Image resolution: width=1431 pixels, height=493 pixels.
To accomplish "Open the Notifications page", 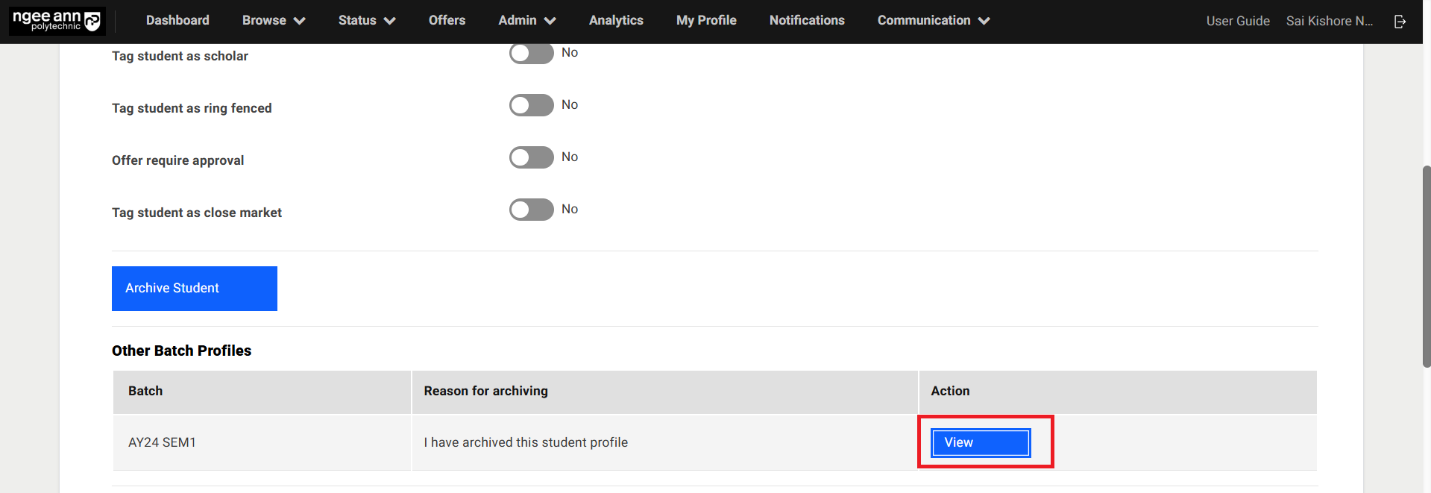I will coord(807,21).
